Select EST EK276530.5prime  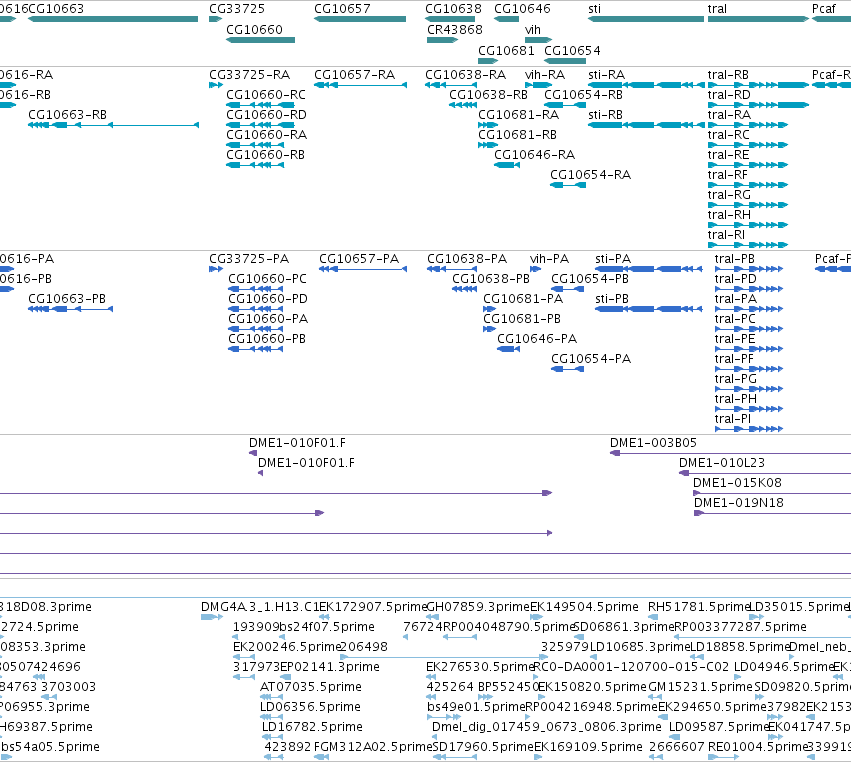click(431, 677)
